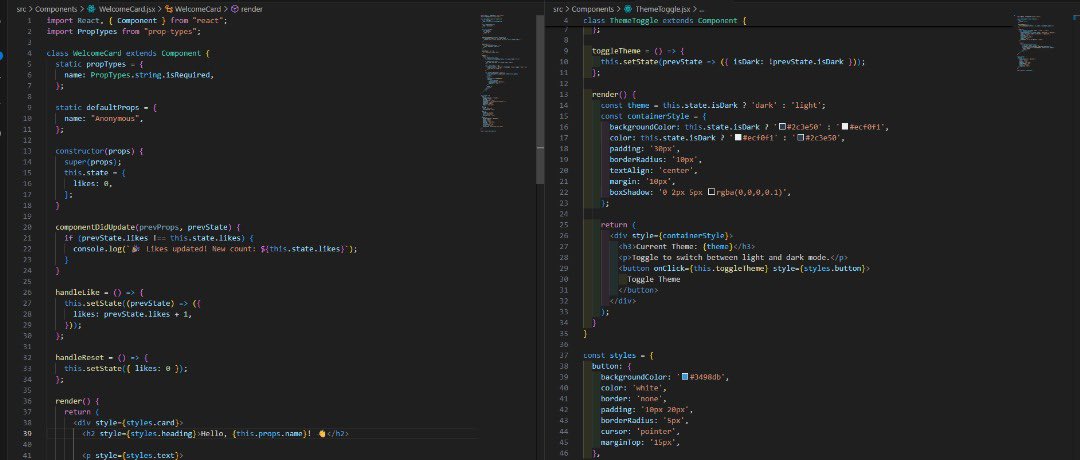This screenshot has height=460, width=1080.
Task: Click the "prop-types" import string
Action: click(172, 32)
